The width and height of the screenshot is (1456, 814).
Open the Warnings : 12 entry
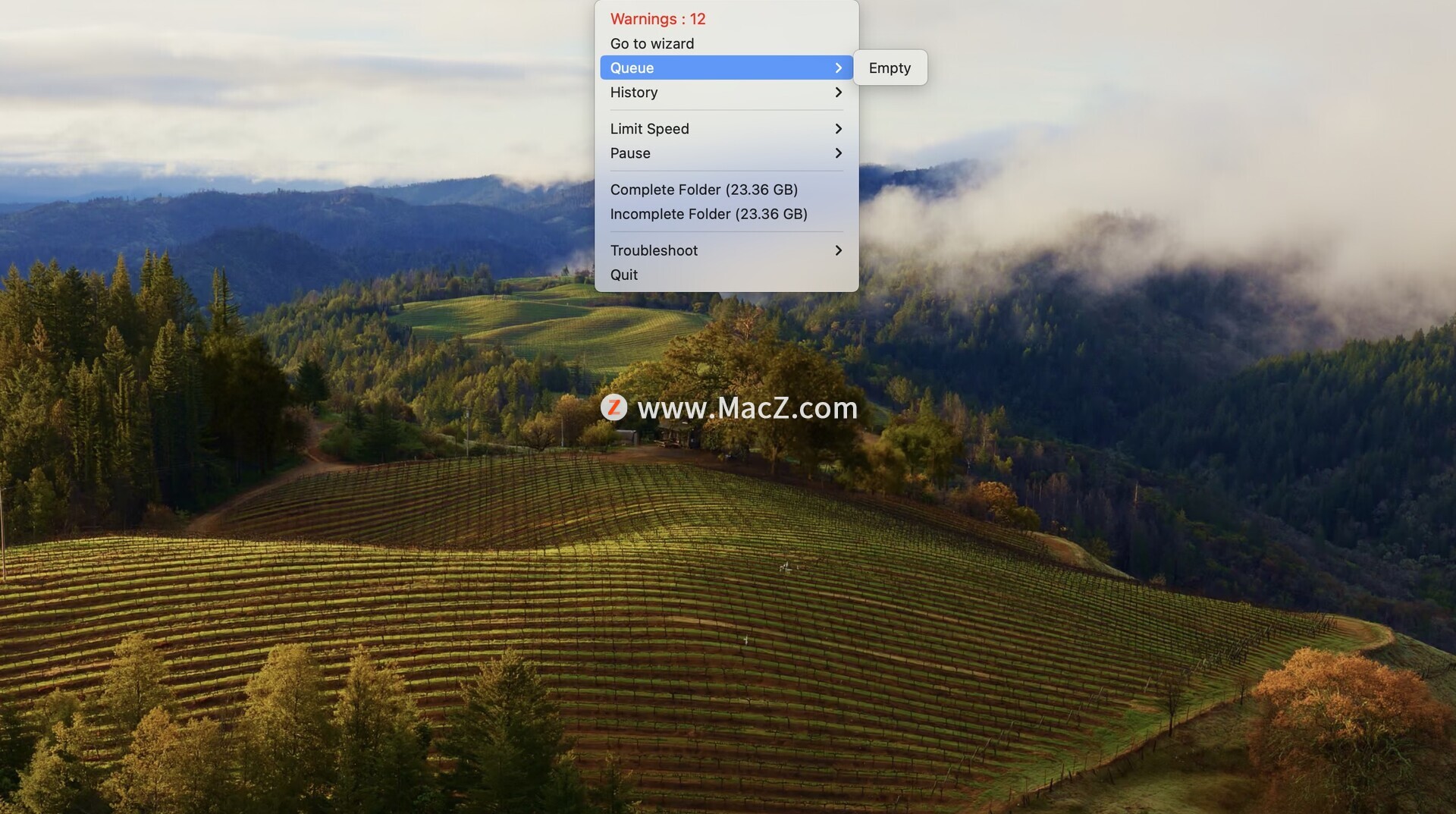pyautogui.click(x=726, y=19)
